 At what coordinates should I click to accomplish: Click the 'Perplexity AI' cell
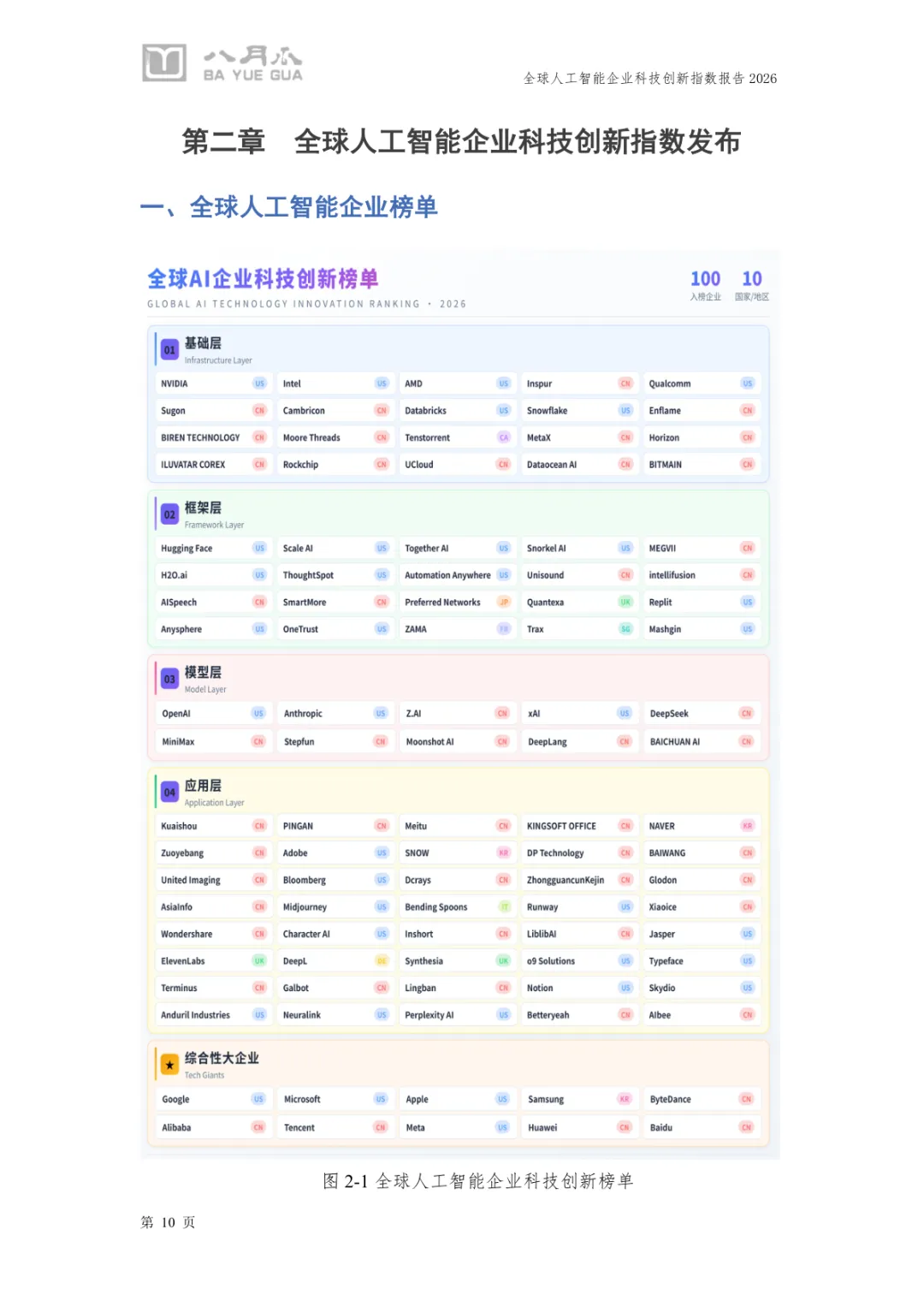457,1015
